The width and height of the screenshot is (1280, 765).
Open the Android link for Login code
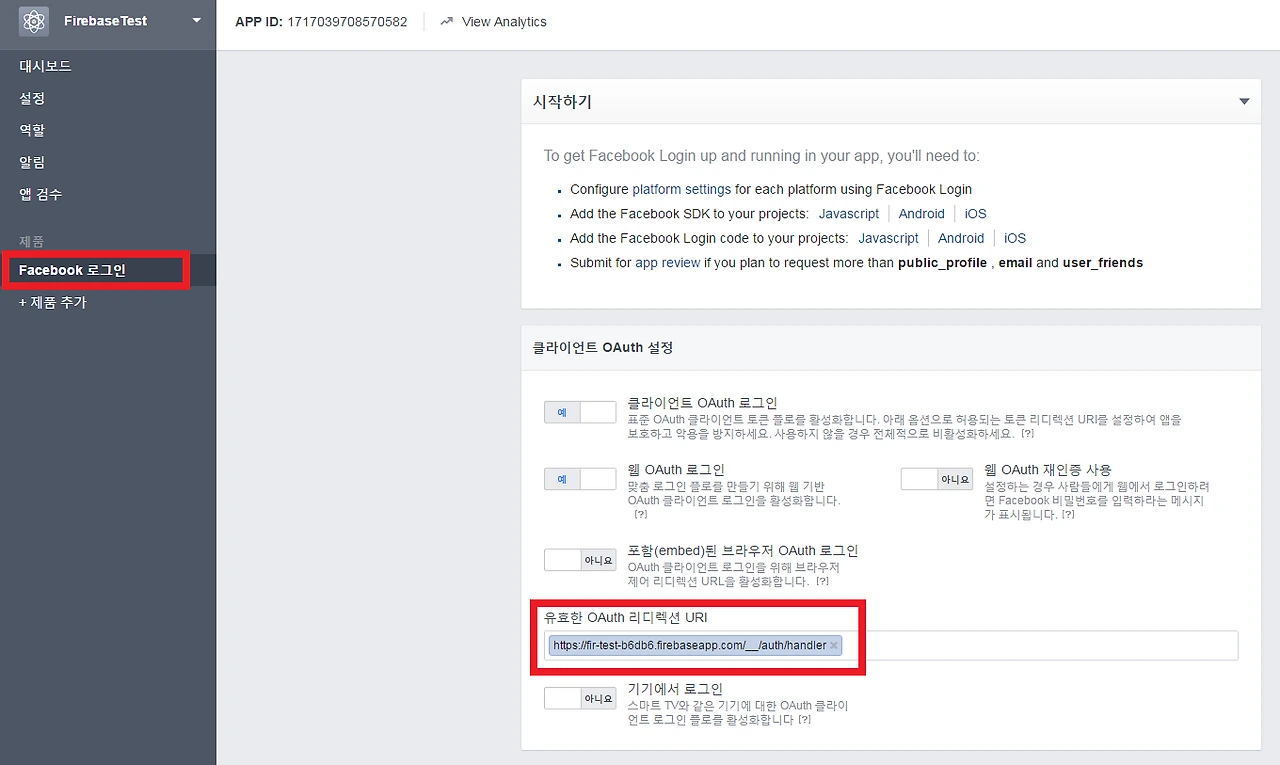[961, 238]
